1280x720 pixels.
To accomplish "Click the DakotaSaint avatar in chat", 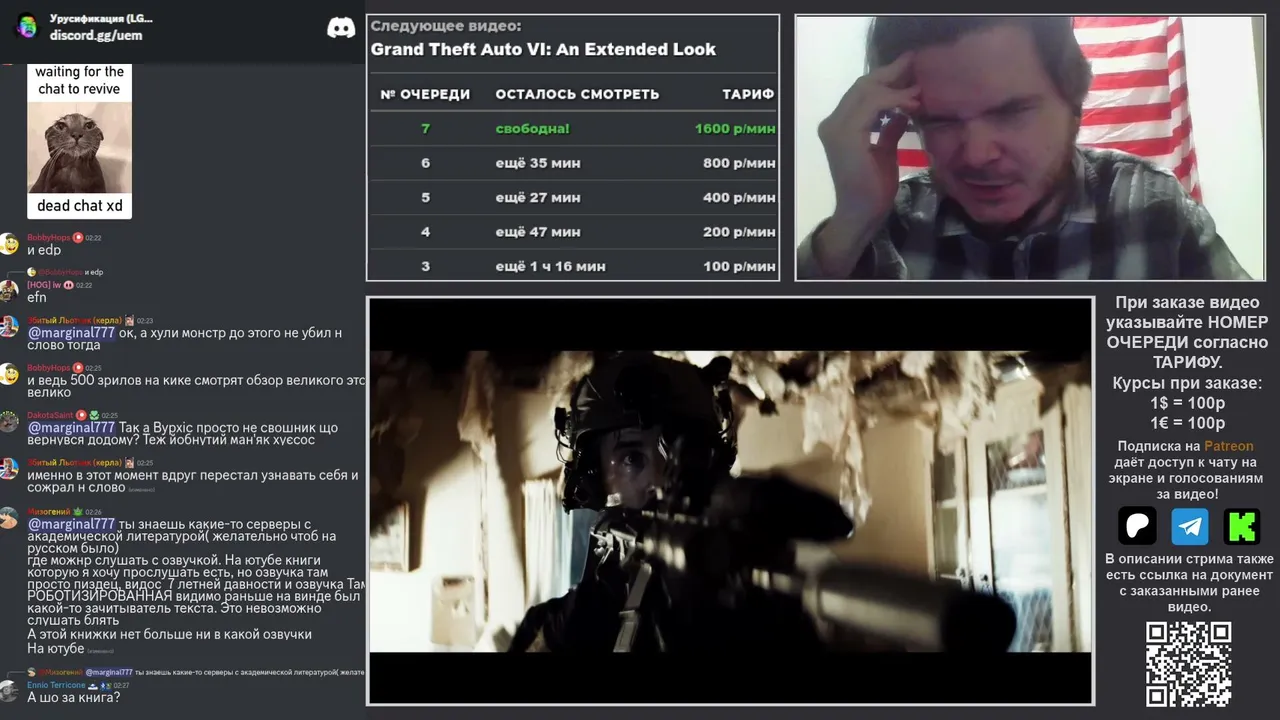I will coord(9,421).
